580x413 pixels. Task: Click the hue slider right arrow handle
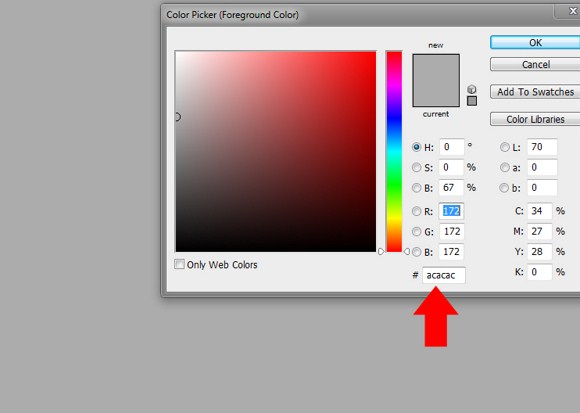(x=407, y=251)
